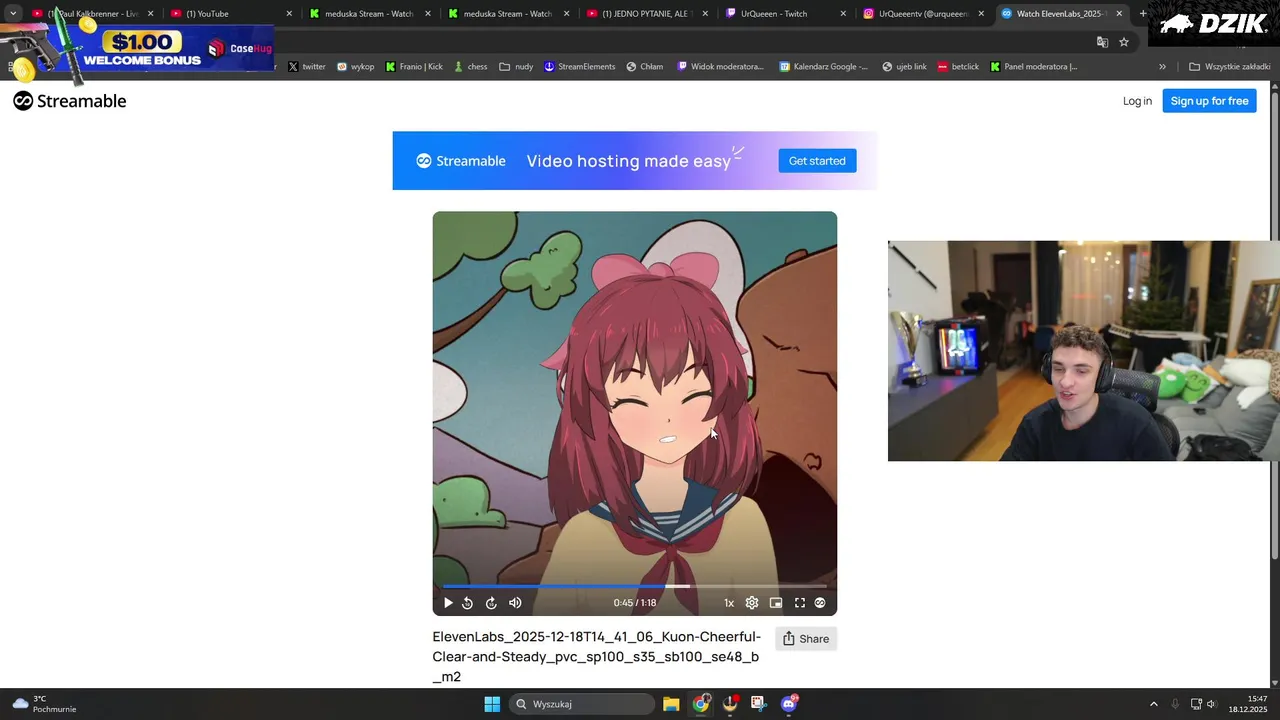
Task: Click the video title text
Action: point(597,657)
